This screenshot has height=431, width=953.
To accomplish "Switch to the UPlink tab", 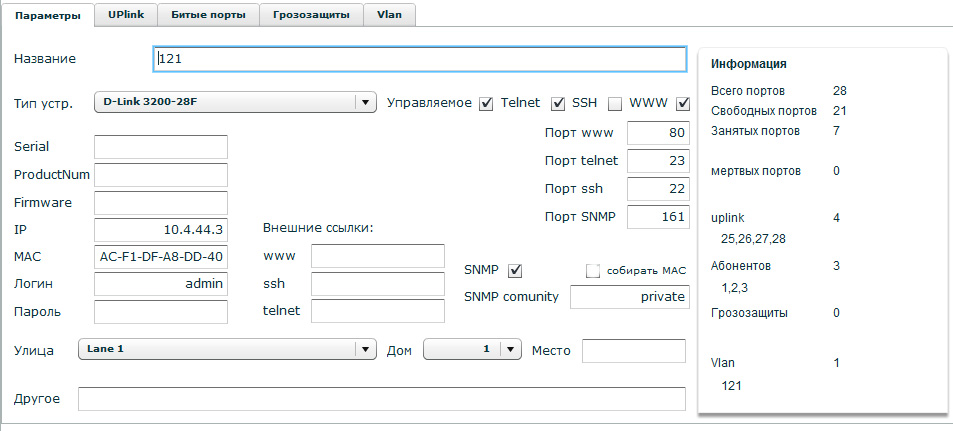I will tap(125, 15).
